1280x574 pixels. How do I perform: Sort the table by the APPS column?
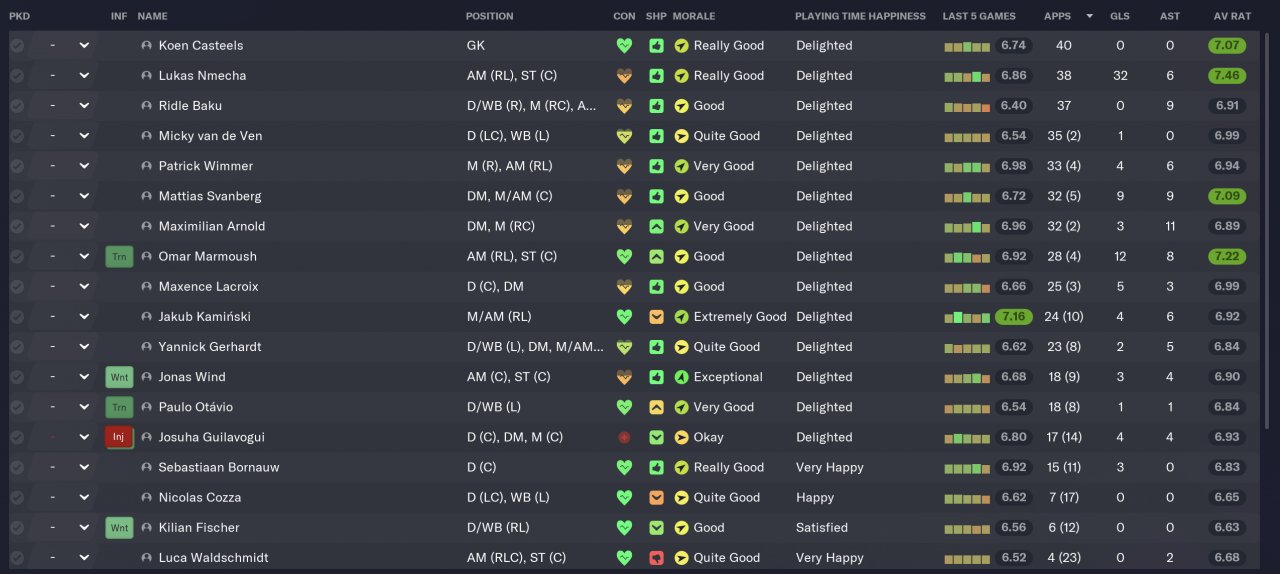click(x=1057, y=16)
